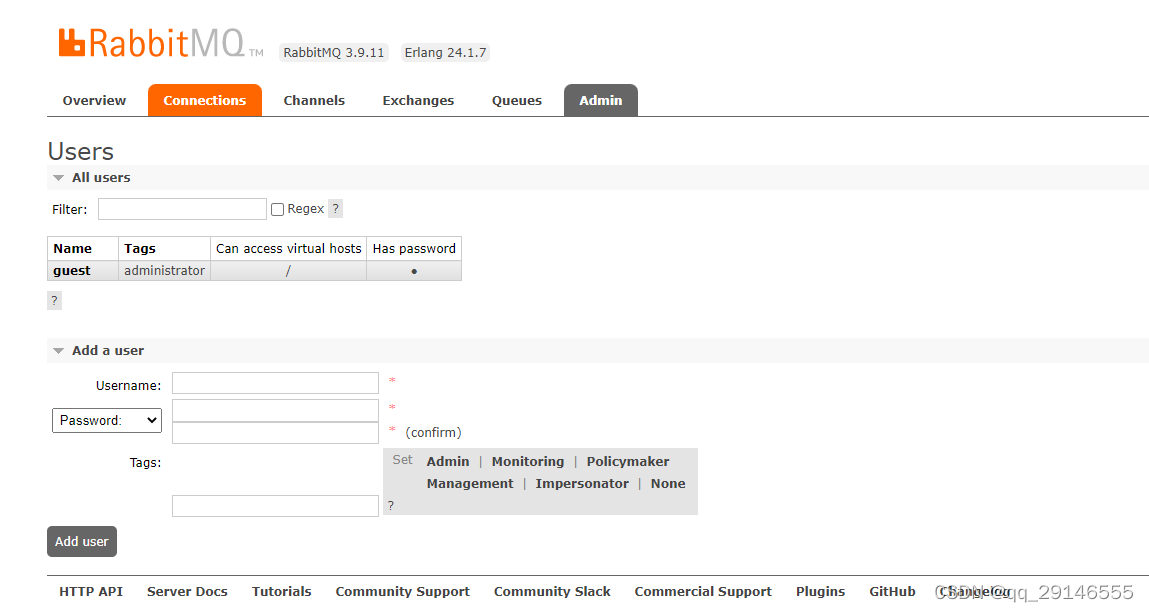Open Server Docs footer link
The image size is (1149, 612).
(x=187, y=591)
